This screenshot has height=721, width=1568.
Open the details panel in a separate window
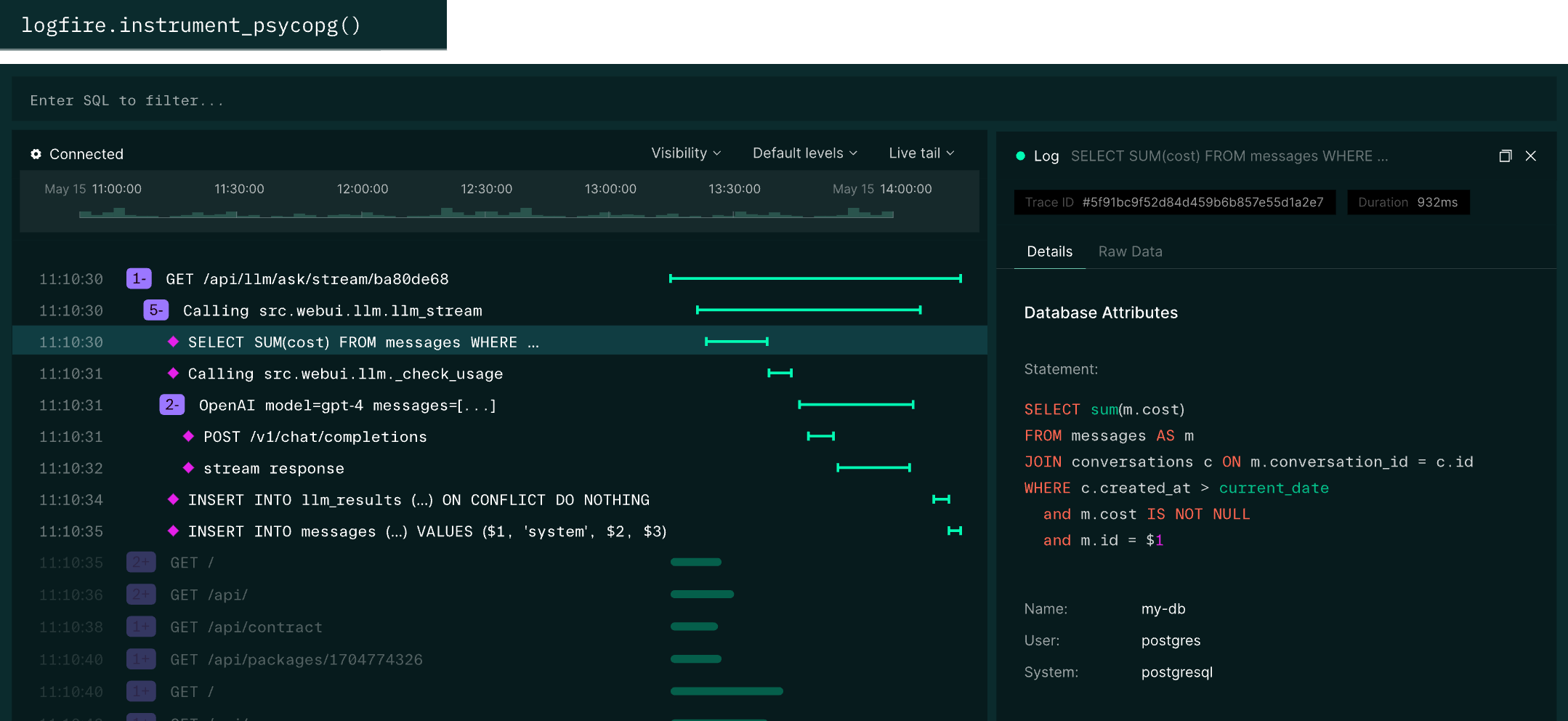[1506, 156]
